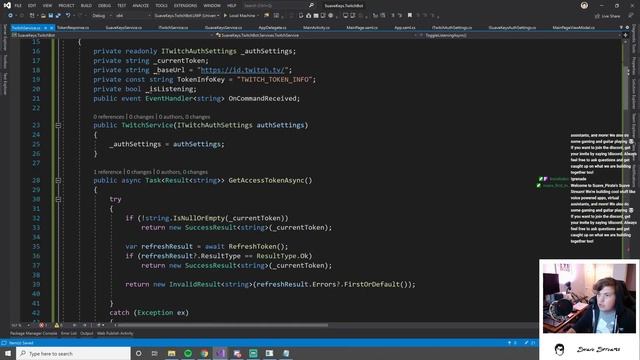The image size is (640, 360).
Task: Click the navigate backward toolbar icon
Action: (10, 16)
